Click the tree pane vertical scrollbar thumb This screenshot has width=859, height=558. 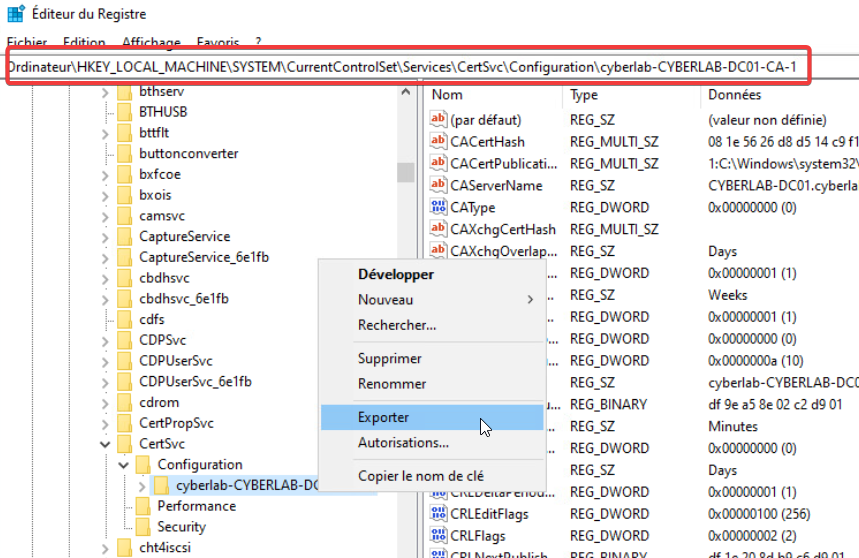(x=405, y=173)
